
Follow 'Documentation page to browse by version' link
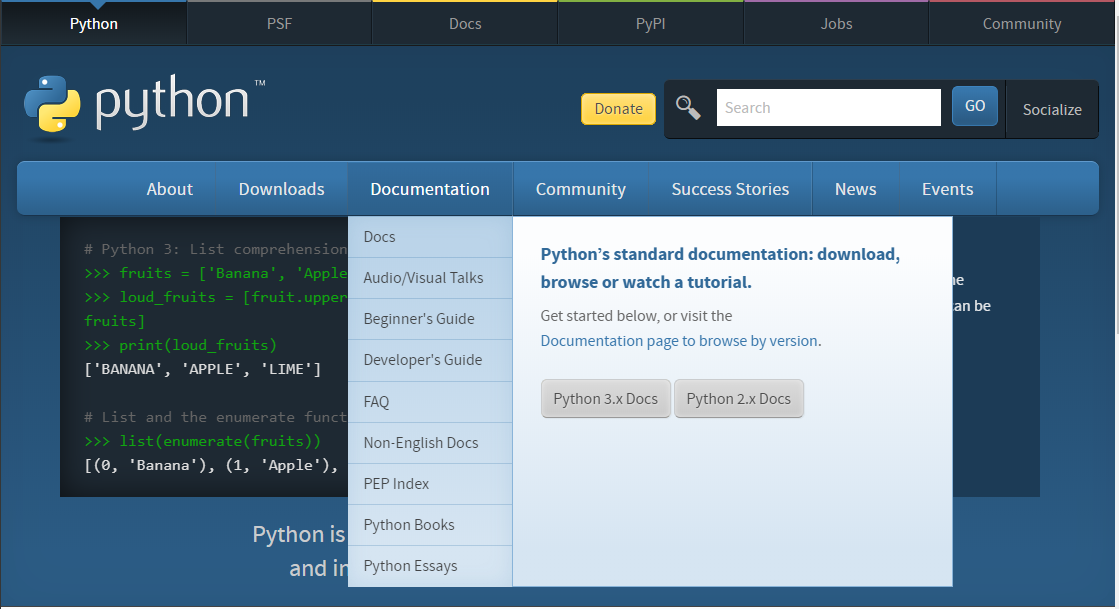tap(679, 341)
